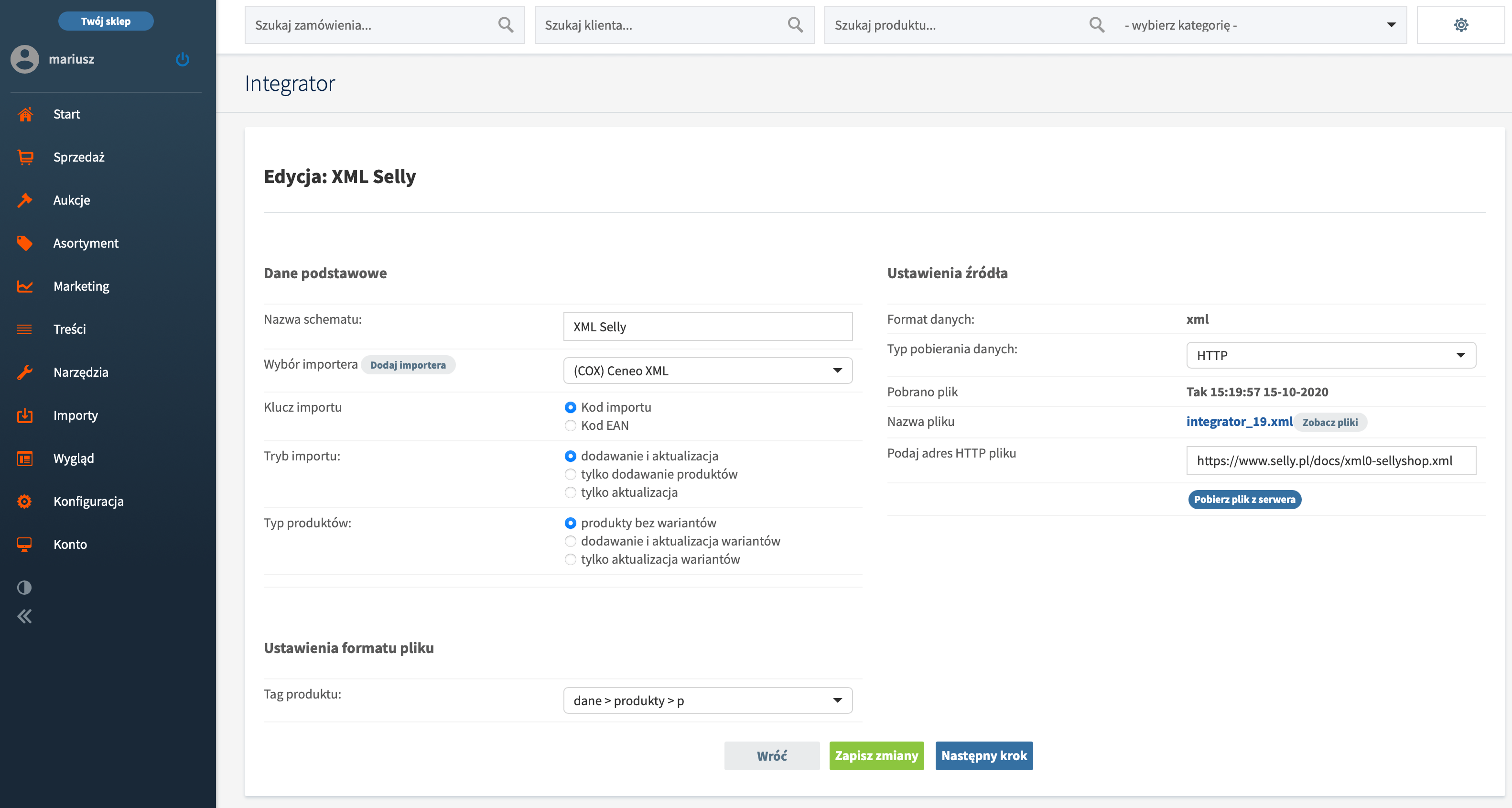Click the HTTP file address input field

pyautogui.click(x=1330, y=461)
